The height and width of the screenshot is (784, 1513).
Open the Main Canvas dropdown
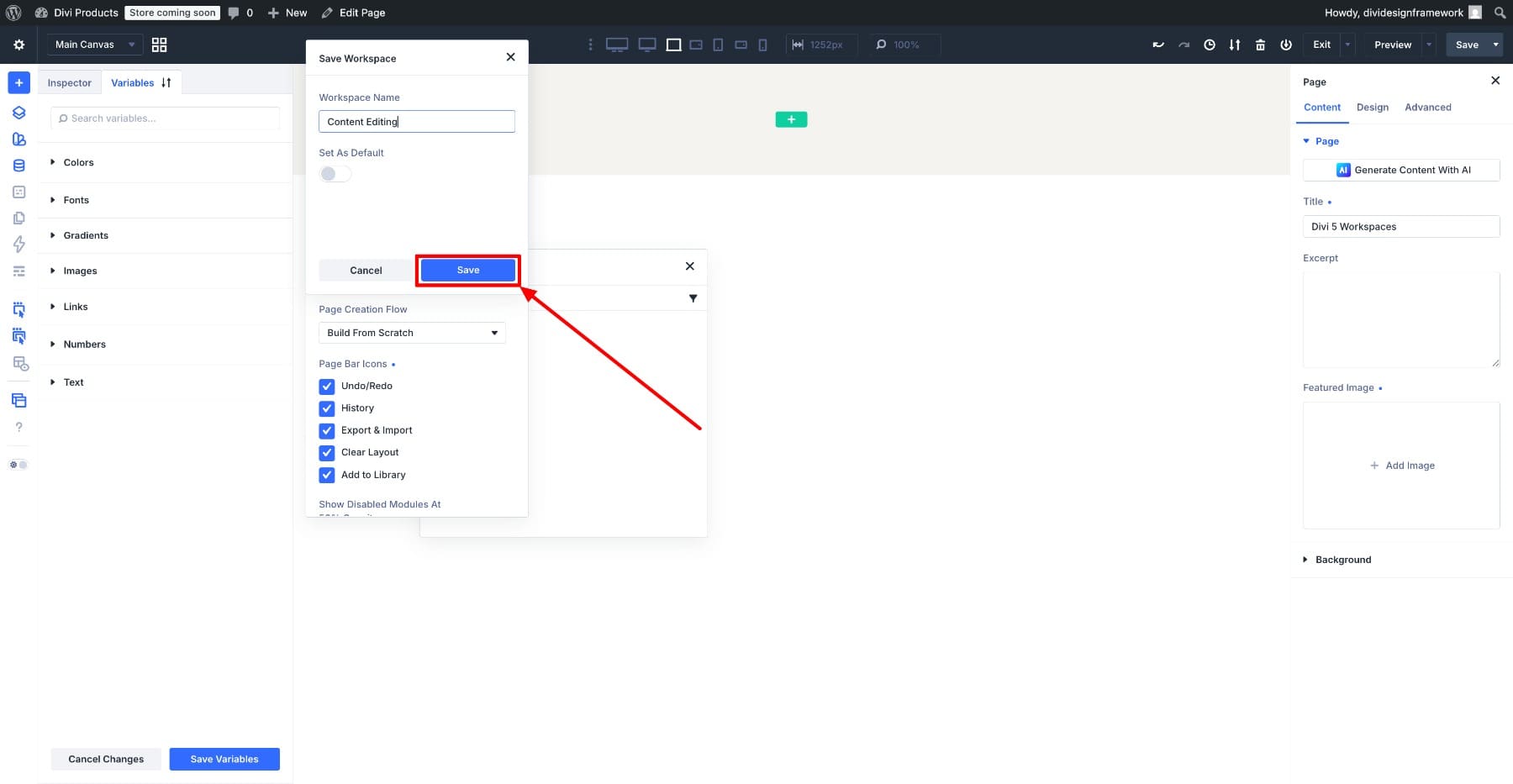pos(94,45)
